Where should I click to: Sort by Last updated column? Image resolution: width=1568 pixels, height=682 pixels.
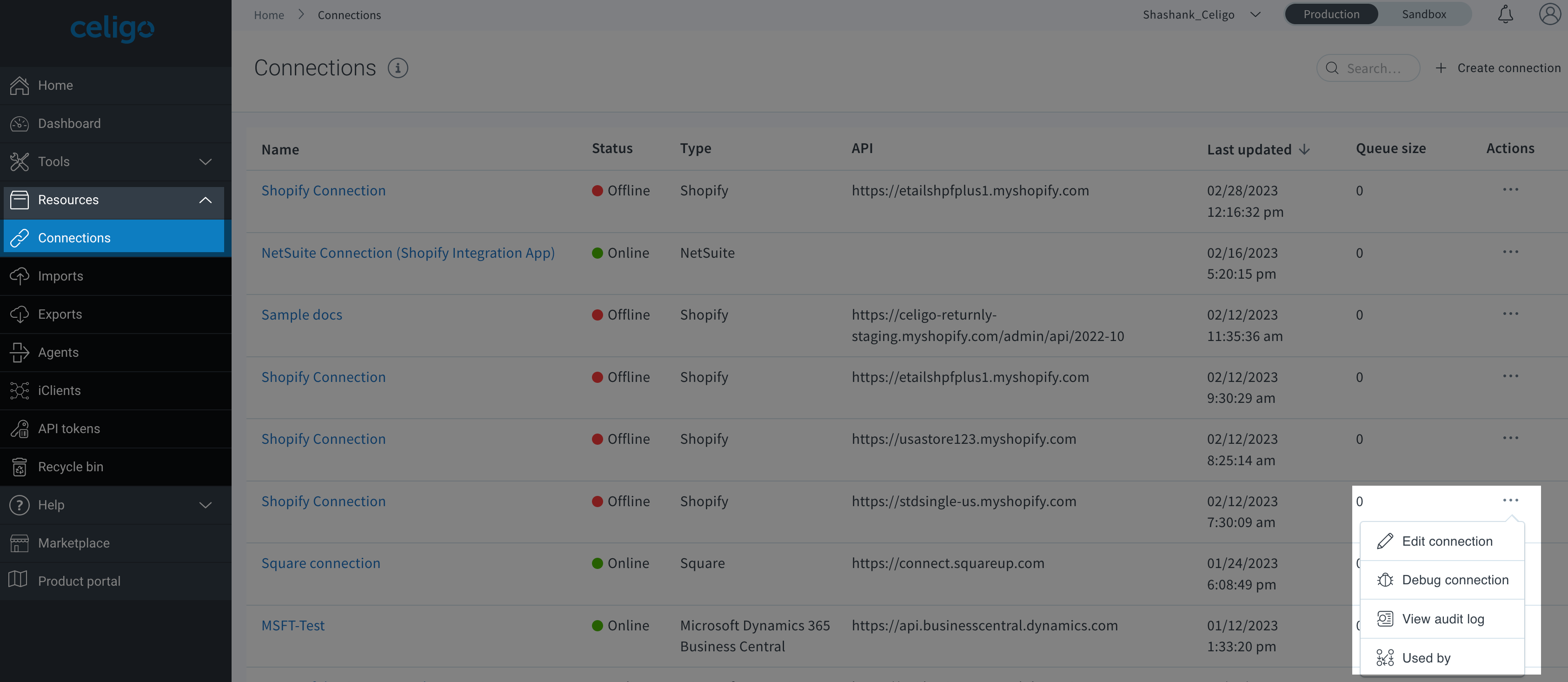[x=1257, y=149]
